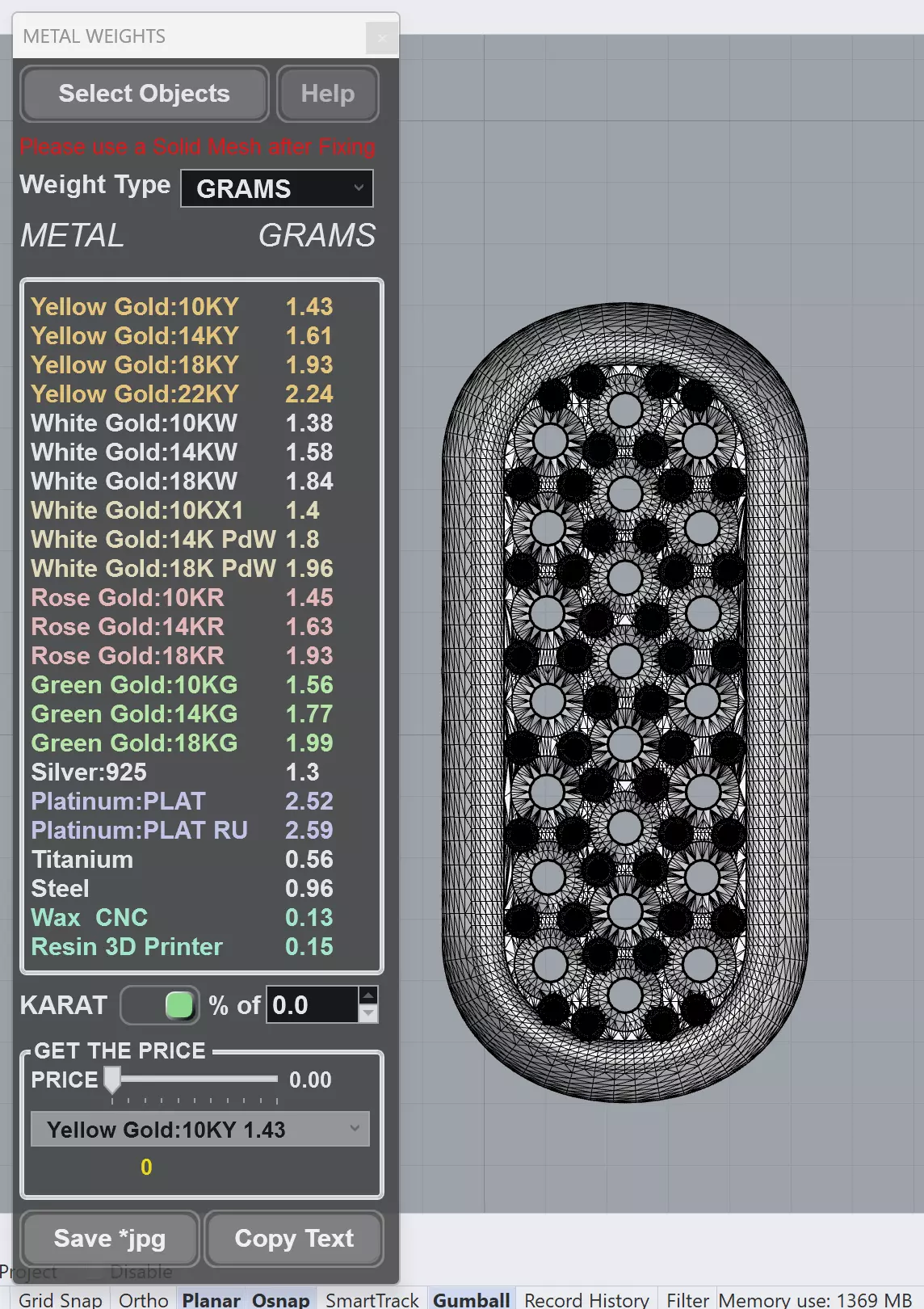Image resolution: width=924 pixels, height=1309 pixels.
Task: Select the Rose Gold:18KR row
Action: click(x=183, y=656)
